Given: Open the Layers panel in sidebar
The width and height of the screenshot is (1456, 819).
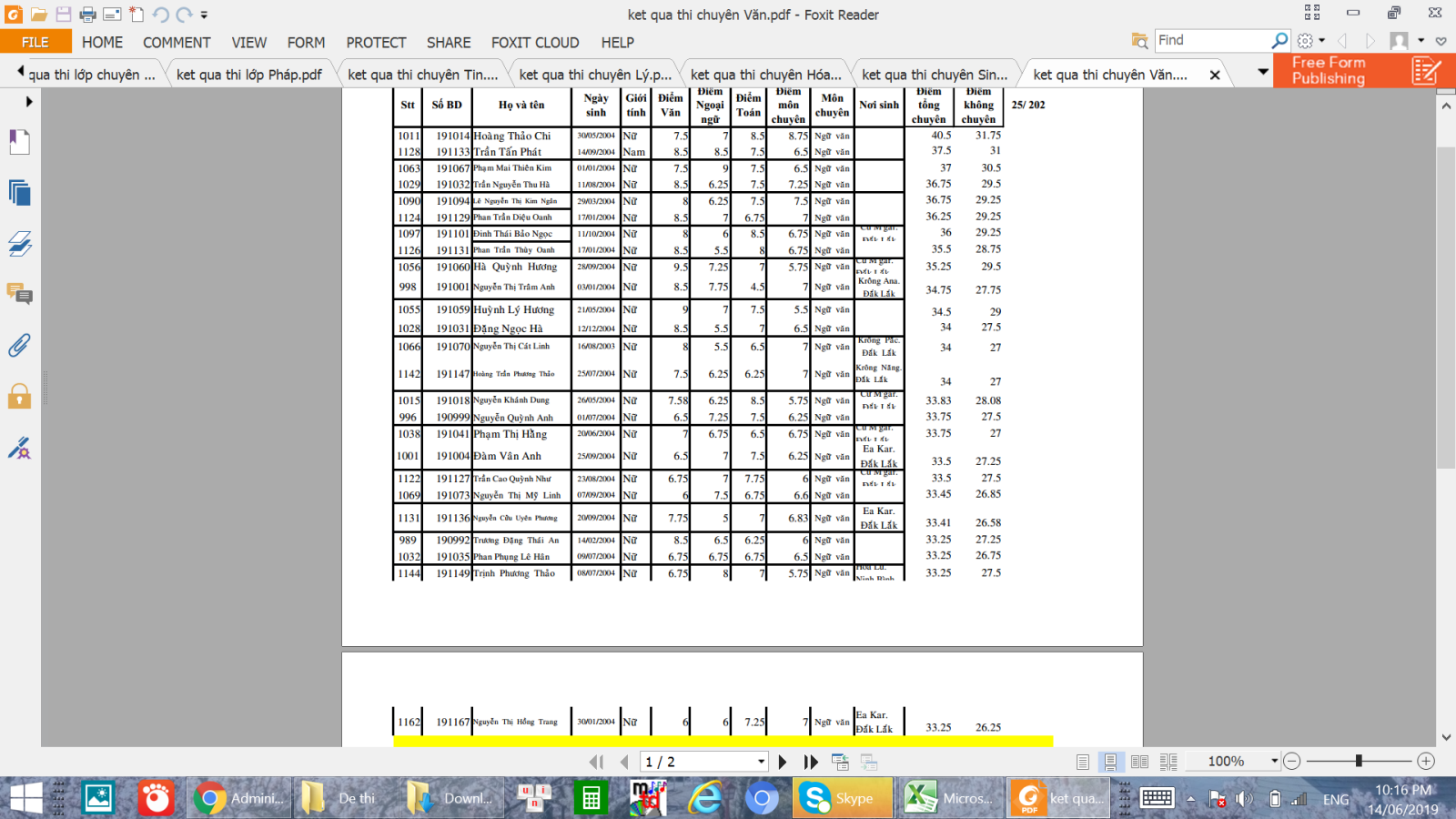Looking at the screenshot, I should 19,244.
